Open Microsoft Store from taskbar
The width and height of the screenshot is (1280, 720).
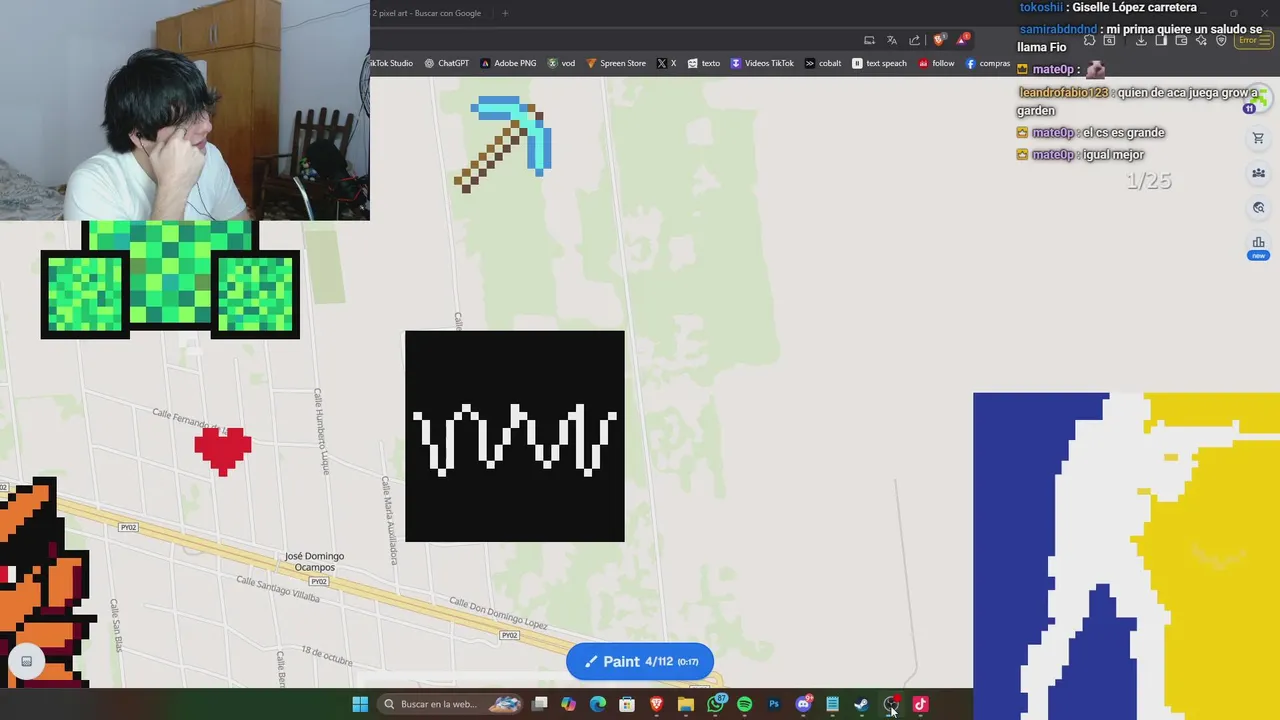[x=627, y=704]
